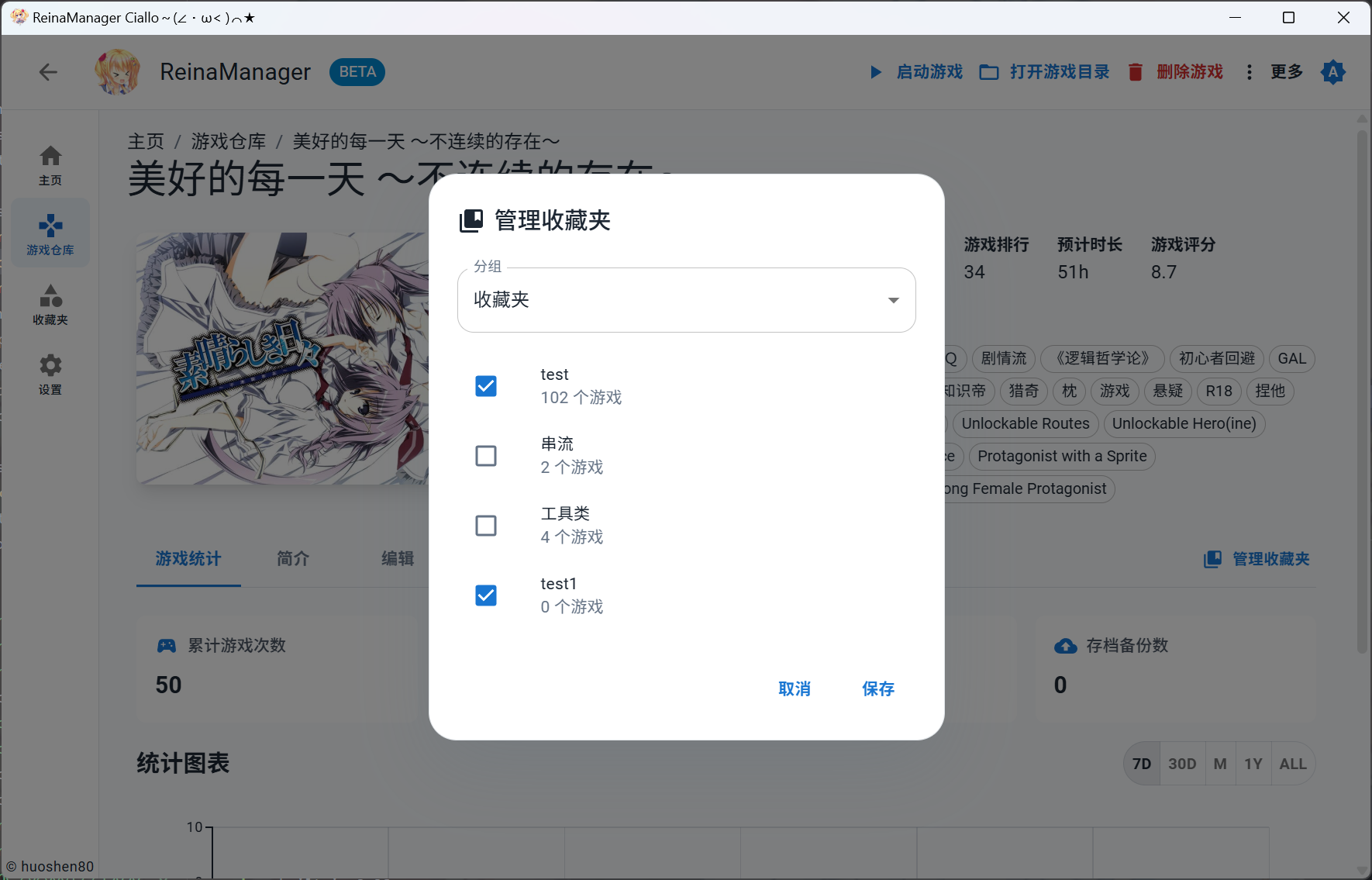The image size is (1372, 880).
Task: Select the ALL chart range
Action: (1293, 764)
